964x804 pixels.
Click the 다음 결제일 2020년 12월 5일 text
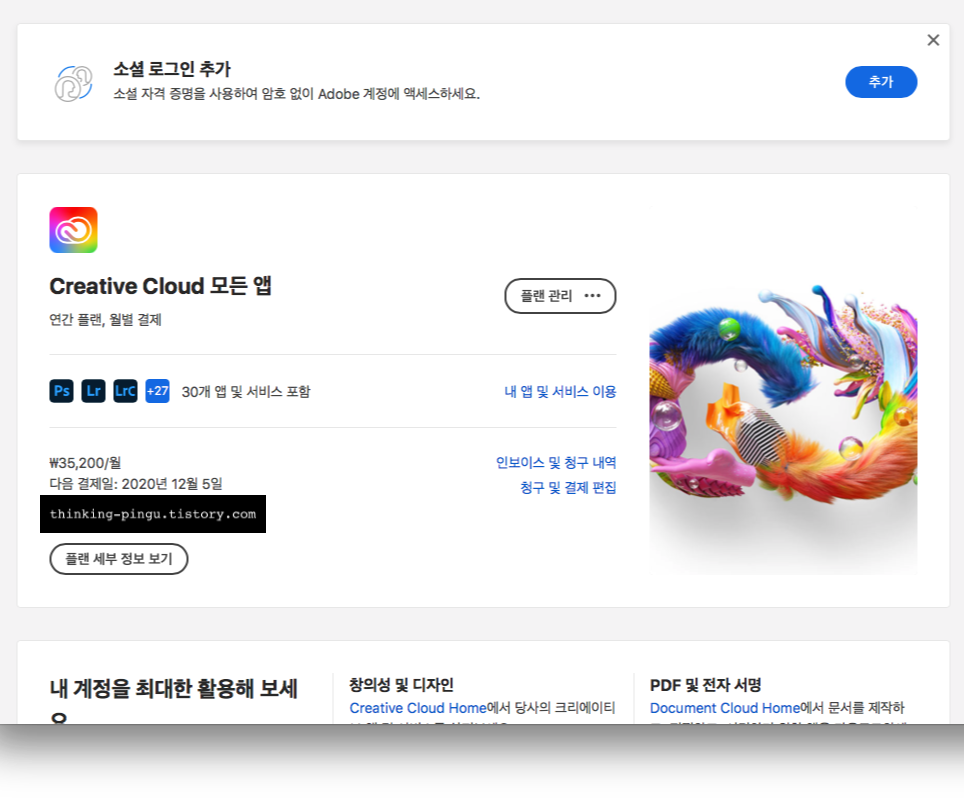coord(136,484)
